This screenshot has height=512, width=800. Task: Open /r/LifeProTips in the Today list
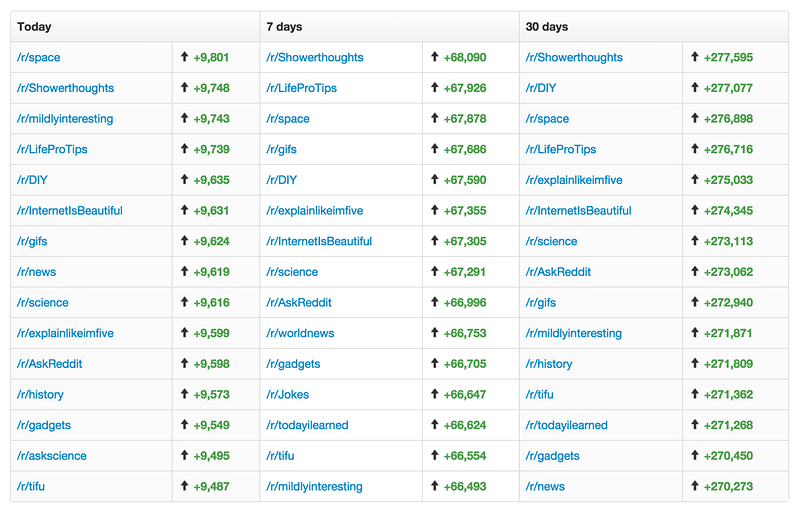click(52, 149)
